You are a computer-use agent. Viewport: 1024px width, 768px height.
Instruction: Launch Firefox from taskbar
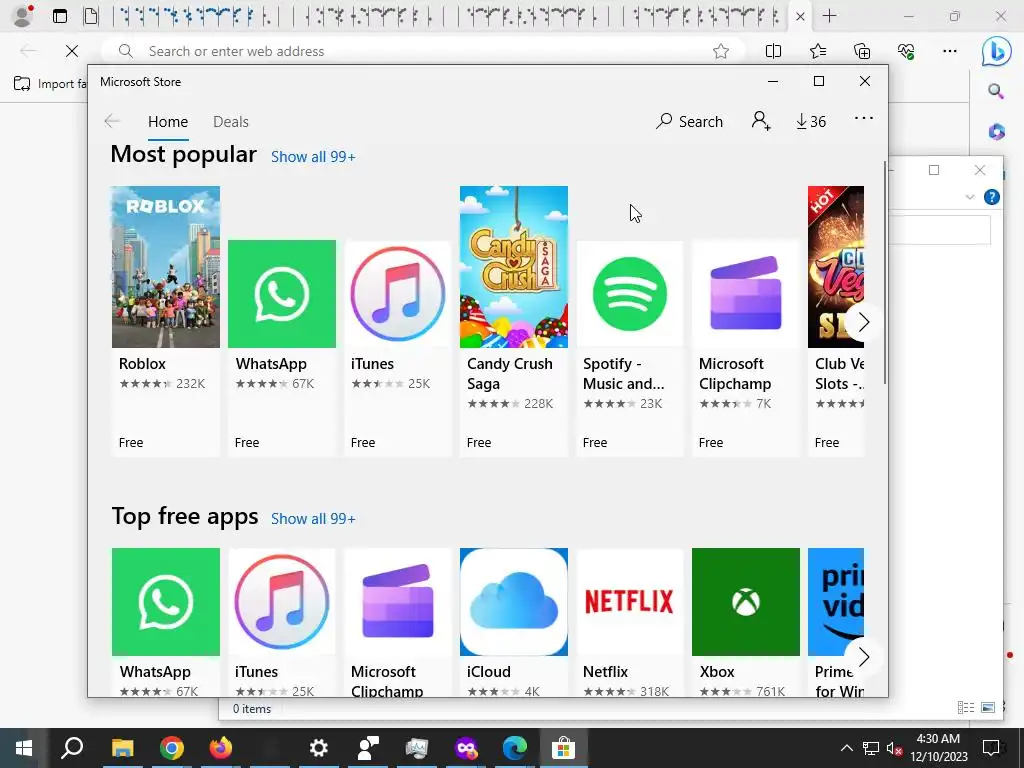coord(220,748)
